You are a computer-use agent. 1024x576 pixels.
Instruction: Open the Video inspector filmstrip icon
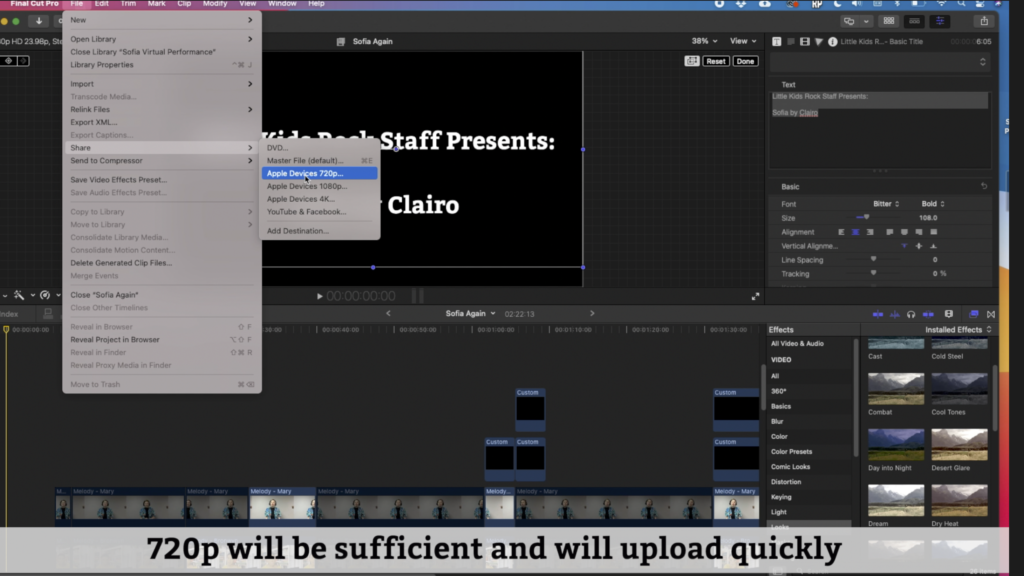[x=805, y=41]
